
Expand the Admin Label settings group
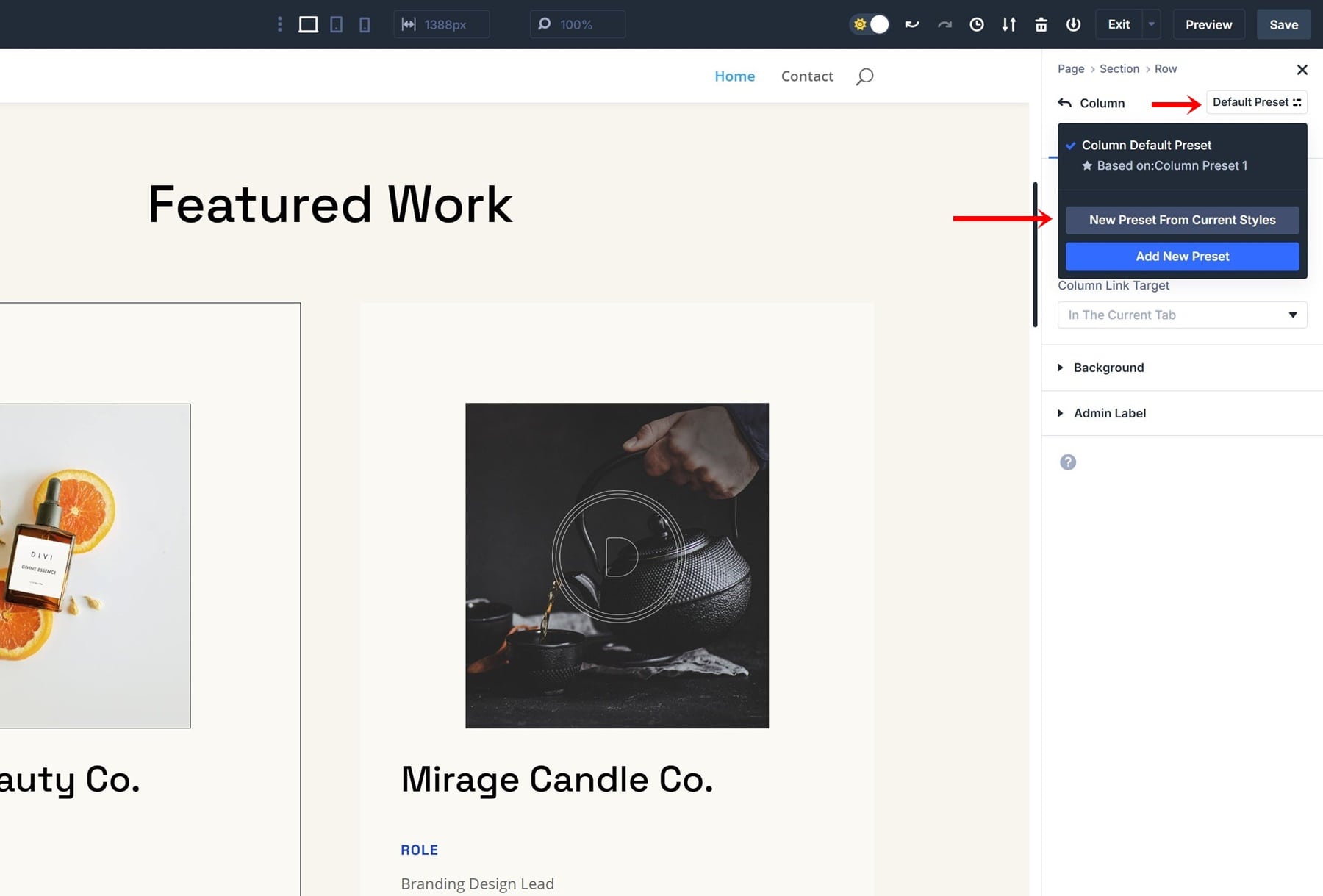1109,413
